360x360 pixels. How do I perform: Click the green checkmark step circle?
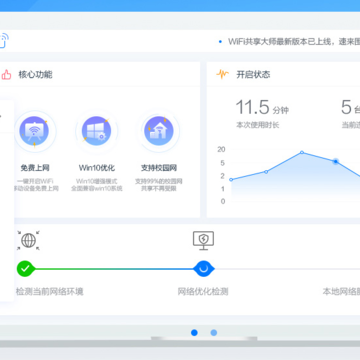[26, 268]
